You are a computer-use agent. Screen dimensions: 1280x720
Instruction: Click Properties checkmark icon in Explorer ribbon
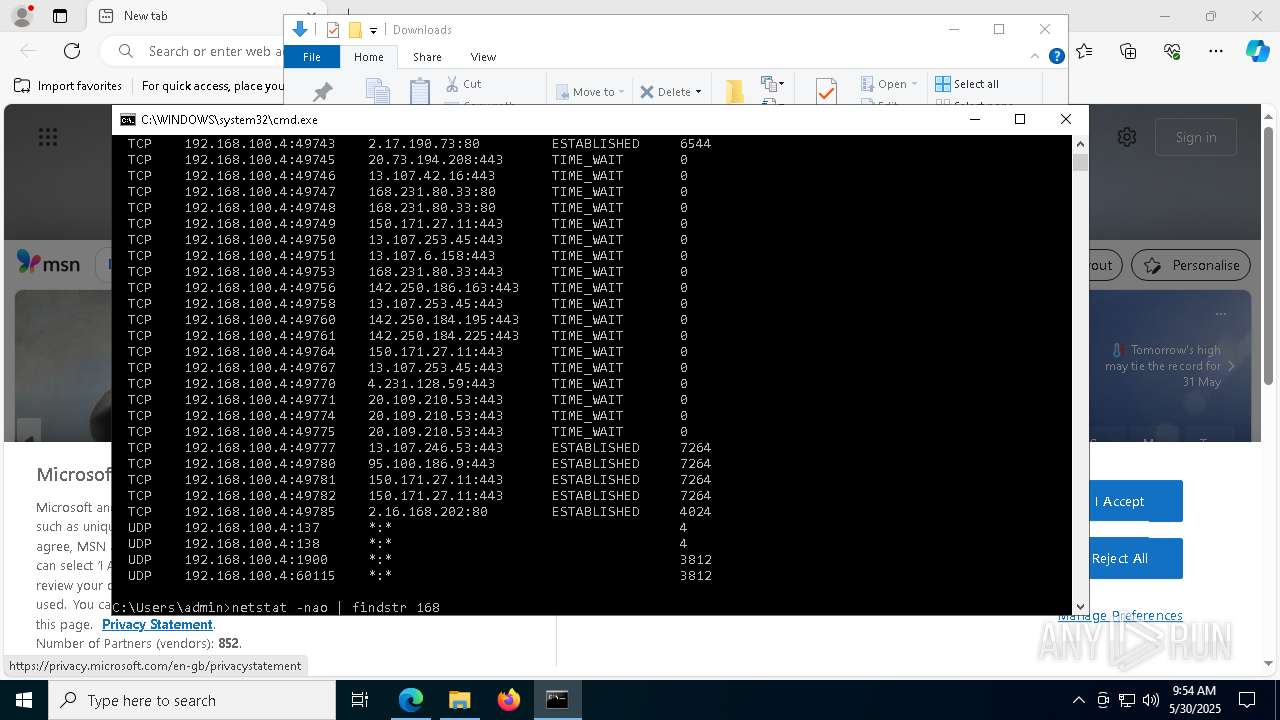[826, 91]
